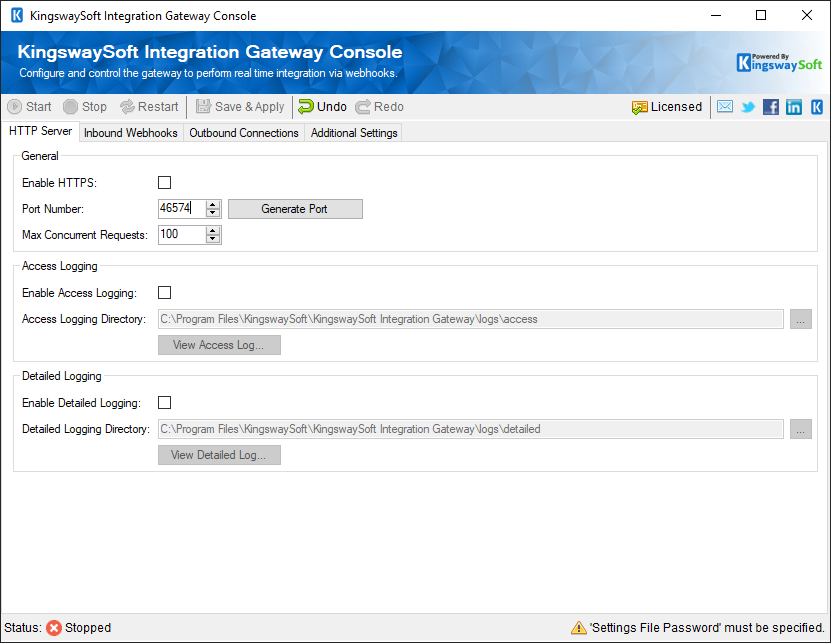
Task: Click the KingswaySoft logo in title bar
Action: [17, 15]
